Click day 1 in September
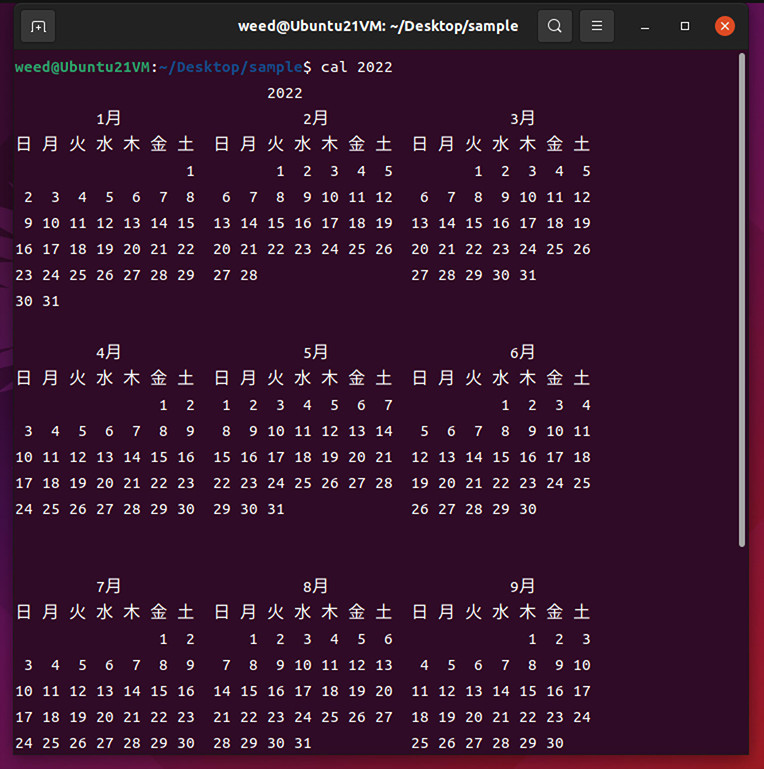Screen dimensions: 764x769 (x=532, y=639)
